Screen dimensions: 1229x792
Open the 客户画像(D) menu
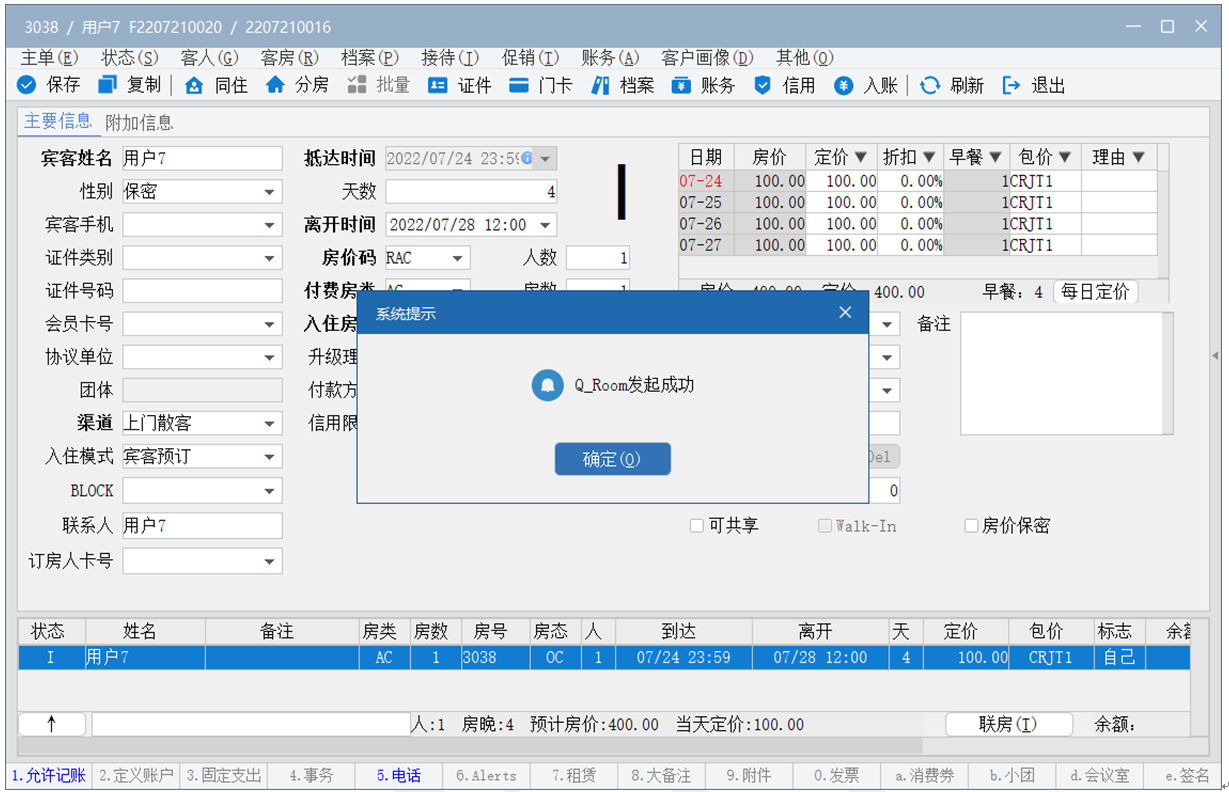(x=707, y=58)
